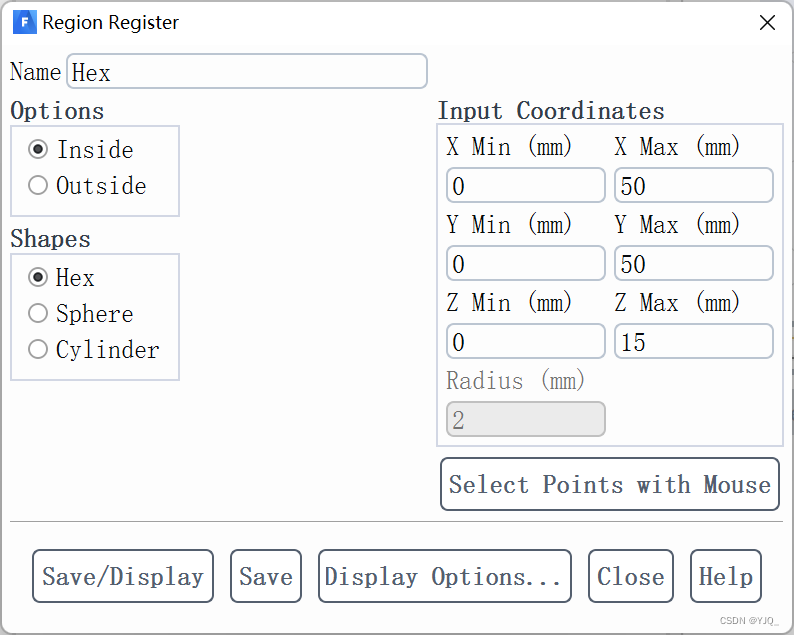This screenshot has height=635, width=794.
Task: Click the Region Register window title
Action: click(x=110, y=22)
